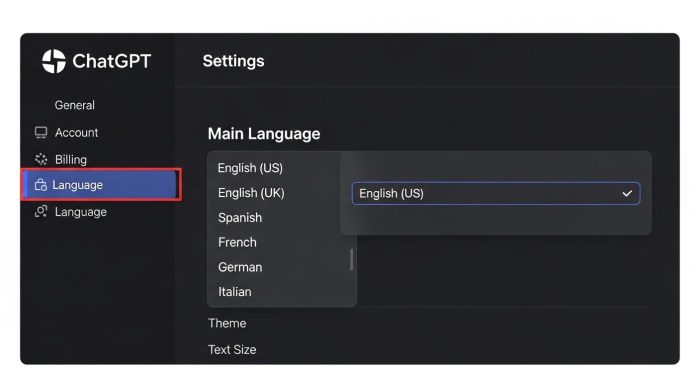This screenshot has height=382, width=700.
Task: Click the Text Size setting row
Action: click(232, 349)
